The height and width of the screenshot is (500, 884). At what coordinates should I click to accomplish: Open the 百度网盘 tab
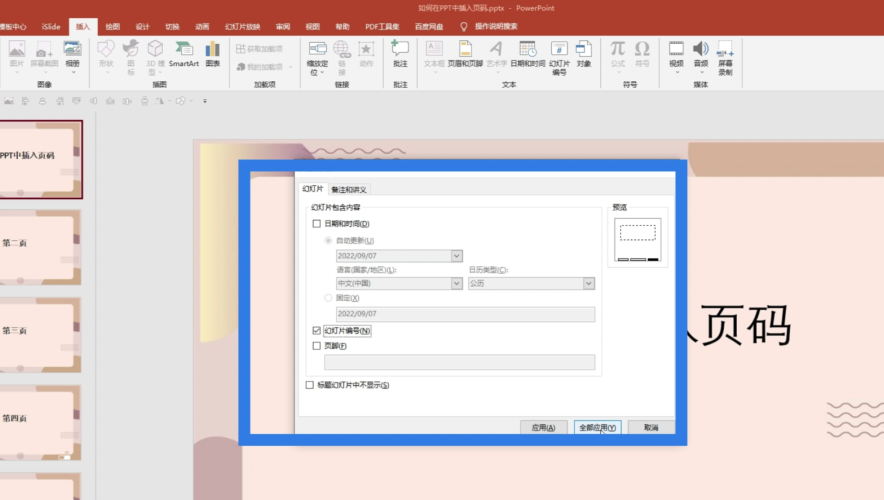pos(428,26)
